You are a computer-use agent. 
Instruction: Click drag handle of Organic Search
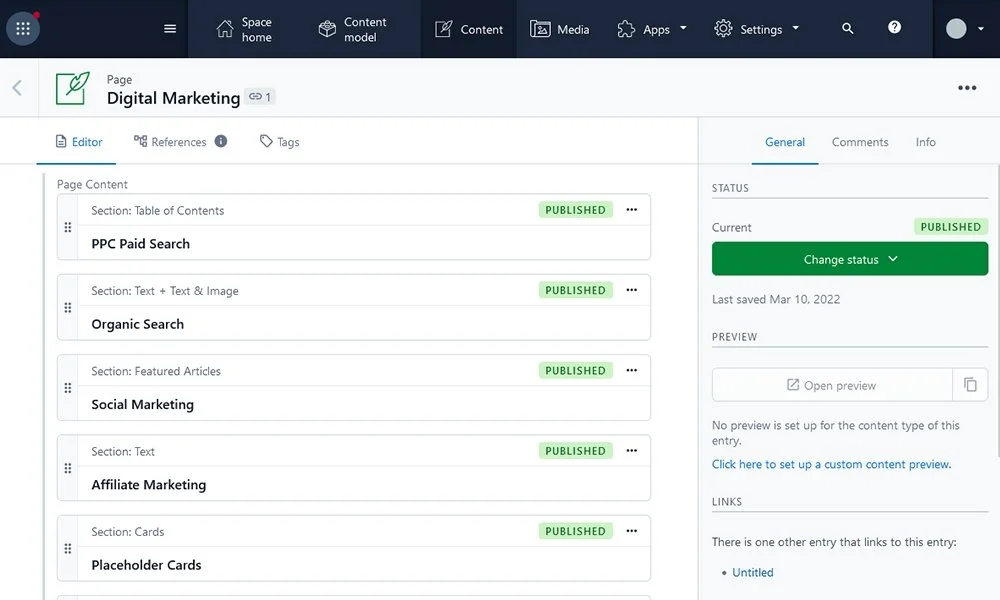coord(68,308)
